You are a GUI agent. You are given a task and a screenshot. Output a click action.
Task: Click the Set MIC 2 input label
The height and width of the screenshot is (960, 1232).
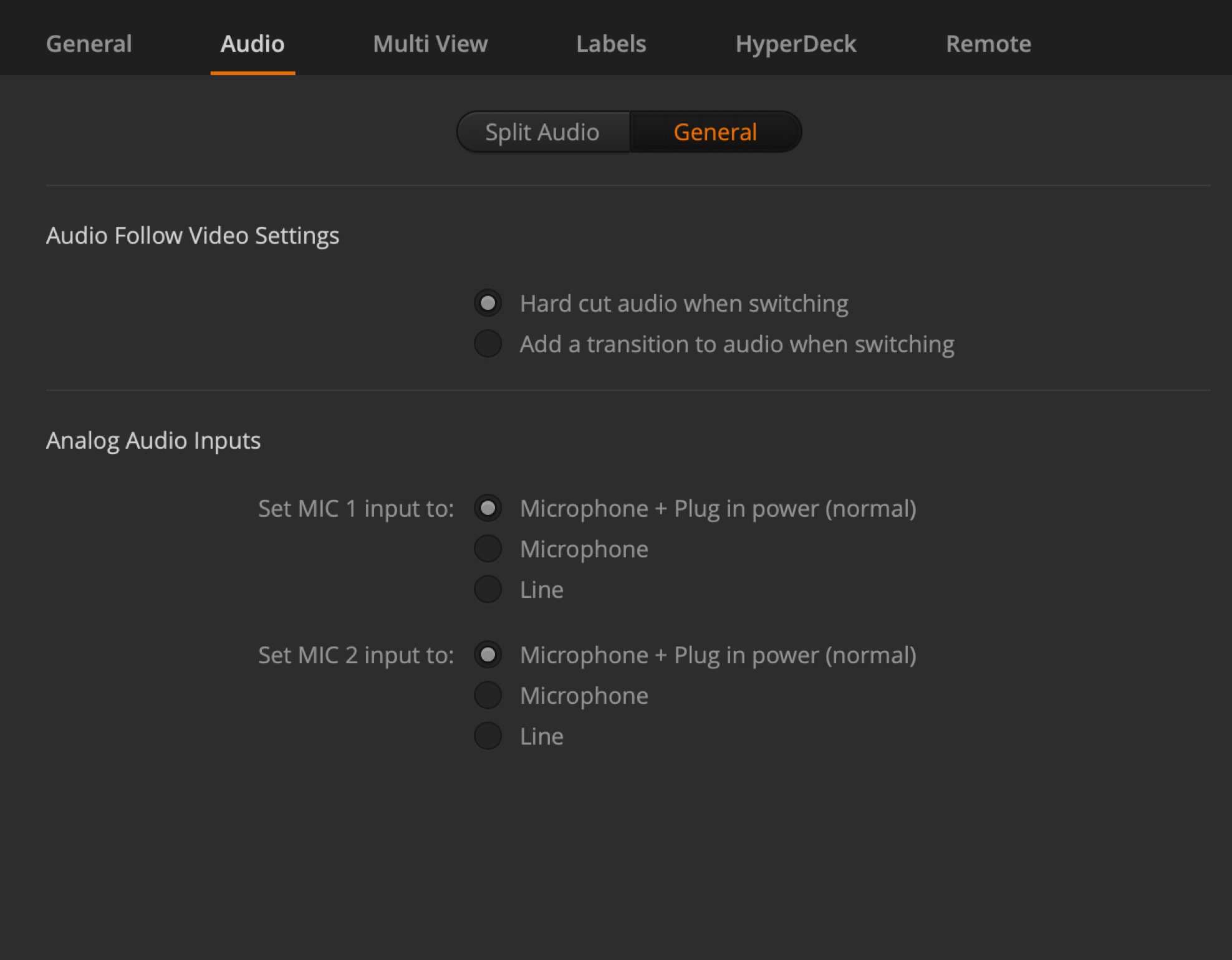click(x=356, y=655)
